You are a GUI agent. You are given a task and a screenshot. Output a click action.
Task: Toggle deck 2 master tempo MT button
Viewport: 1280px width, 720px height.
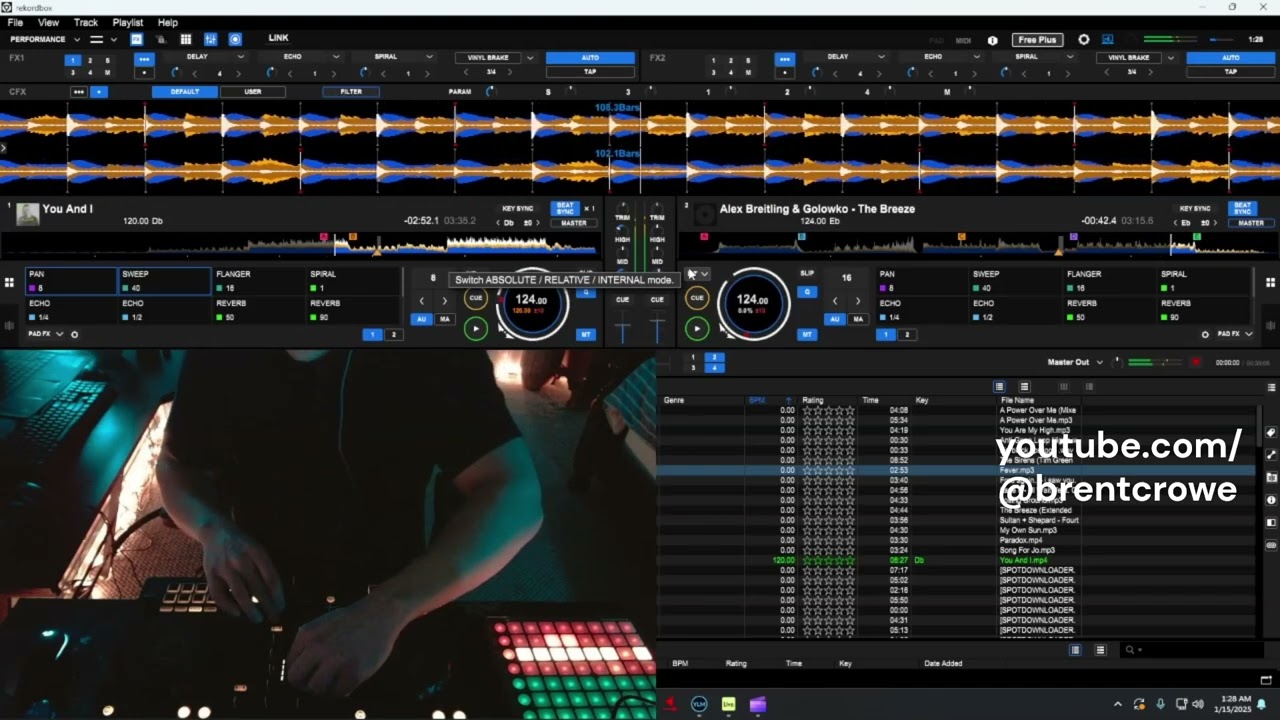pyautogui.click(x=807, y=334)
